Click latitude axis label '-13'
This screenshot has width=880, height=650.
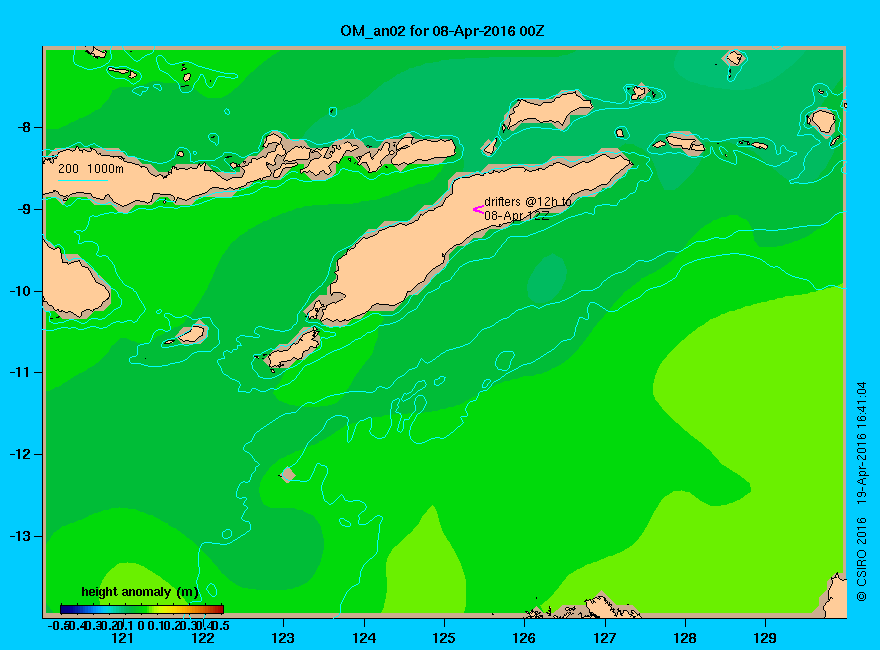(20, 536)
